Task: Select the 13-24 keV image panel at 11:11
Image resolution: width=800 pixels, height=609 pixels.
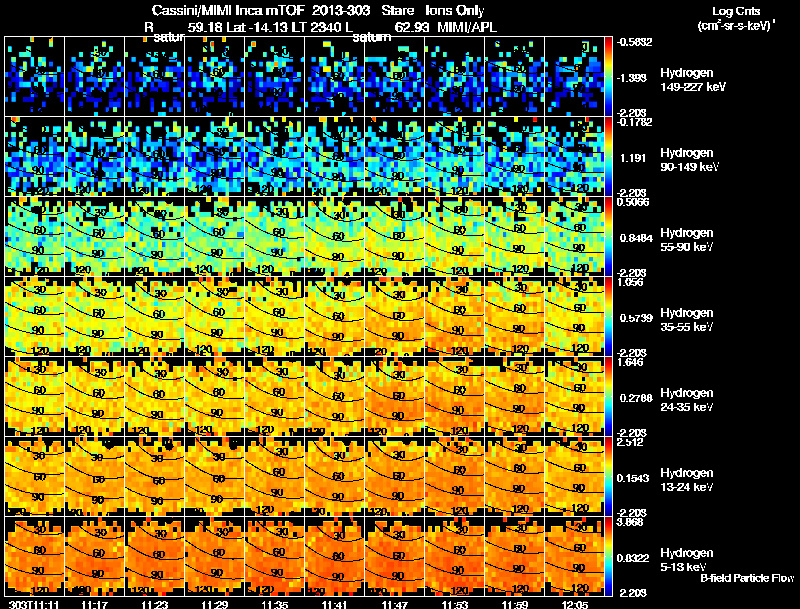Action: click(x=35, y=476)
